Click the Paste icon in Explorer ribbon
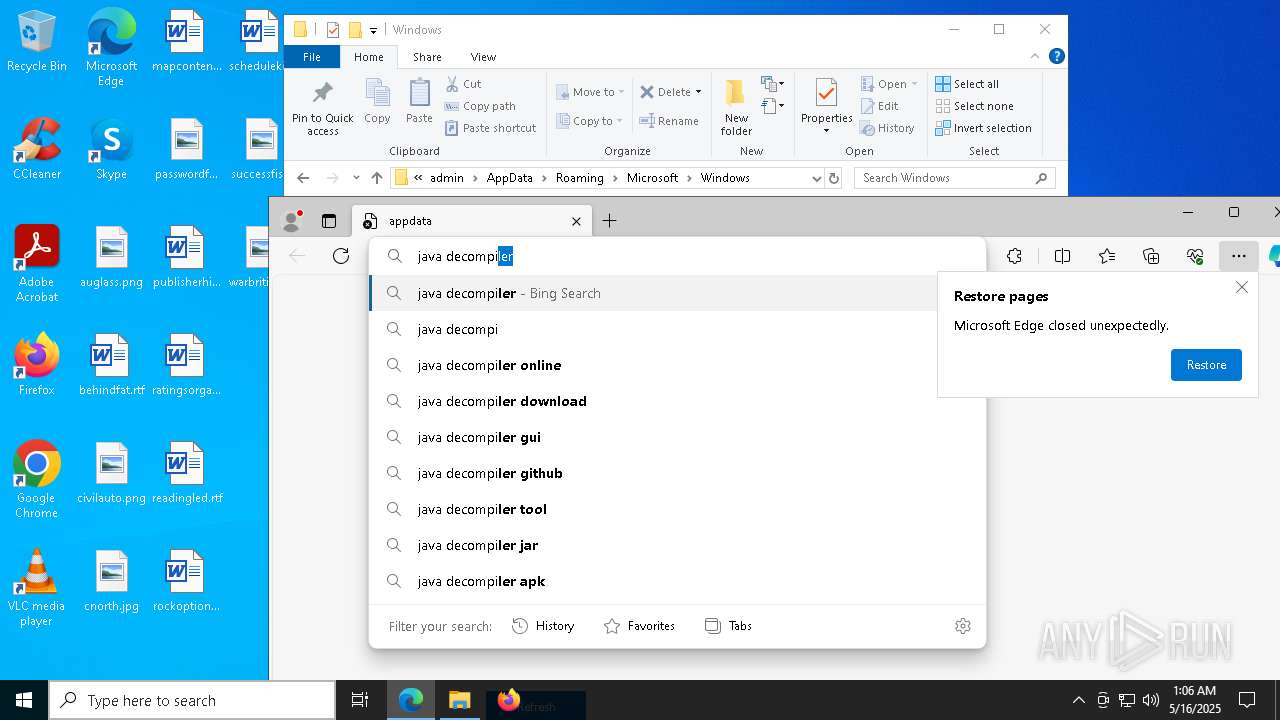Screen dimensions: 1280x720 [x=419, y=101]
